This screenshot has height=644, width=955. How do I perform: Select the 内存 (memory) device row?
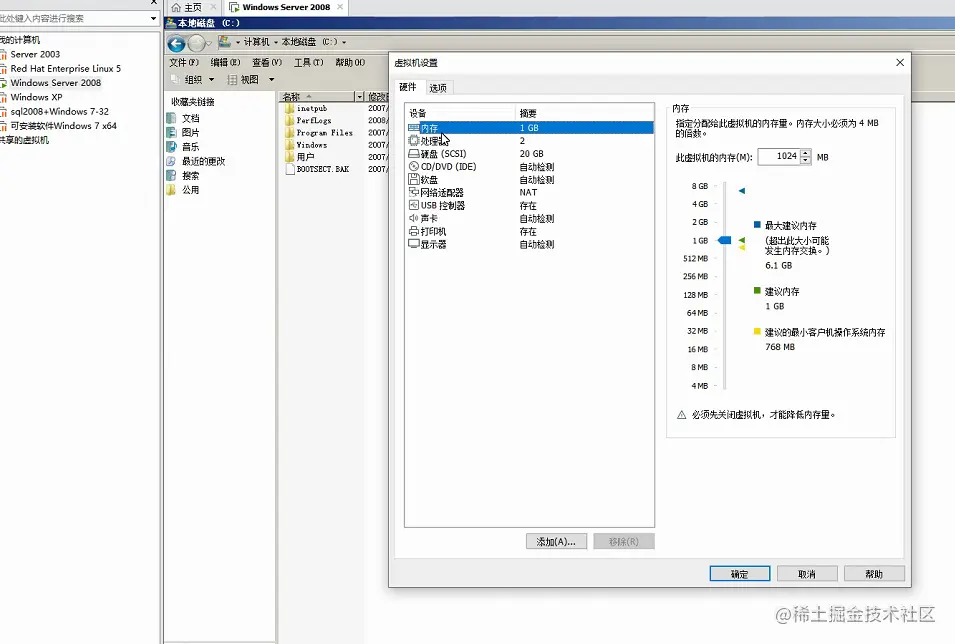tap(530, 128)
